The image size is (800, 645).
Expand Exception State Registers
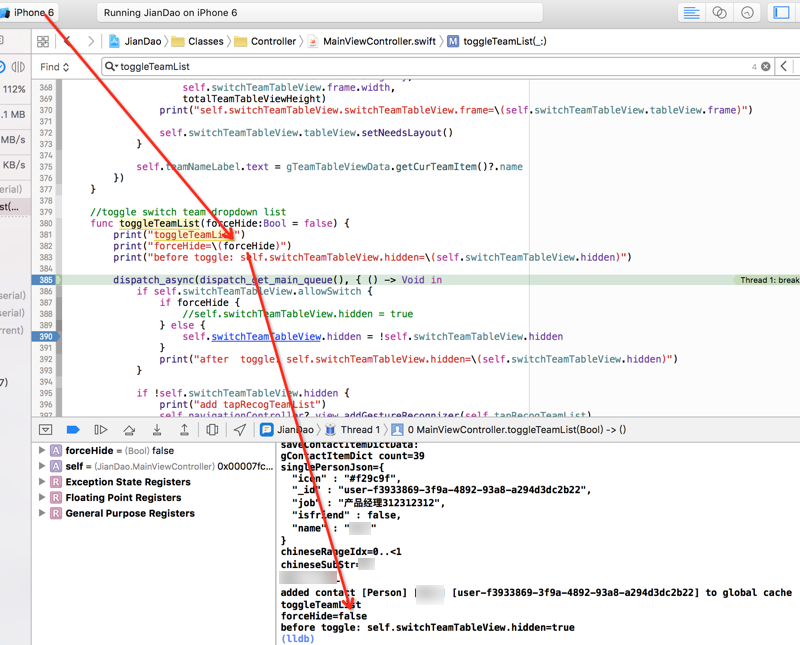coord(42,481)
